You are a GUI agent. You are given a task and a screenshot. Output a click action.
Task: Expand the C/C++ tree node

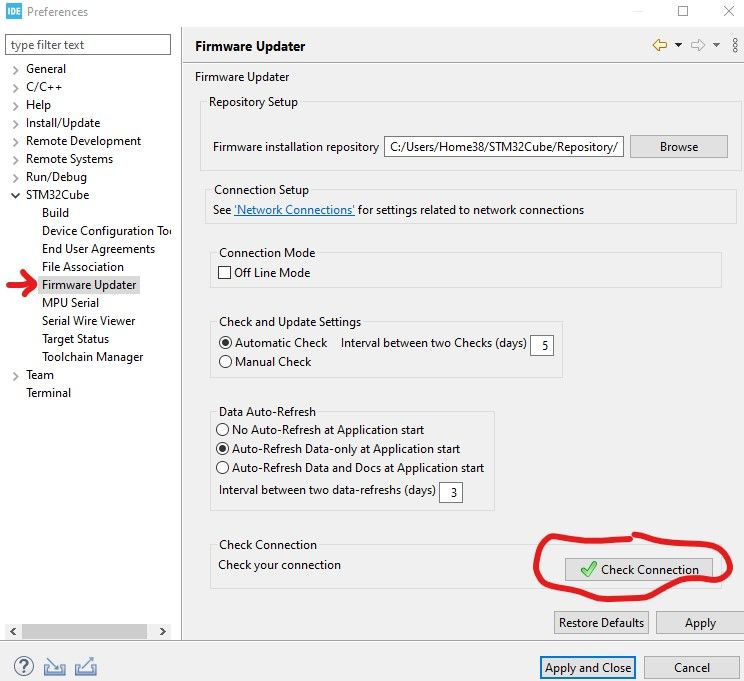tap(16, 88)
